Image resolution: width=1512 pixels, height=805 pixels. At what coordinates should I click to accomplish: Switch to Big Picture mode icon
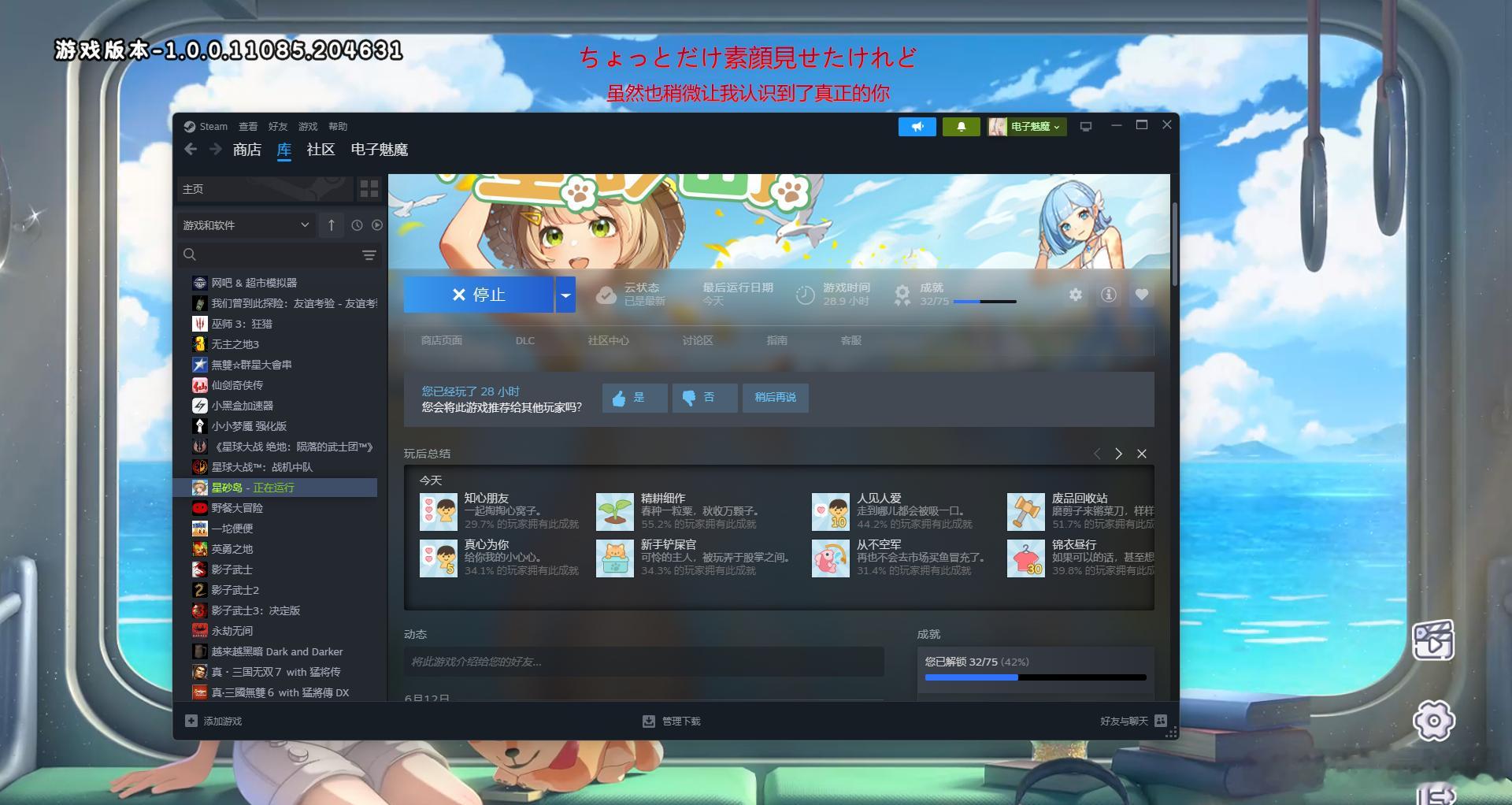pos(1086,126)
